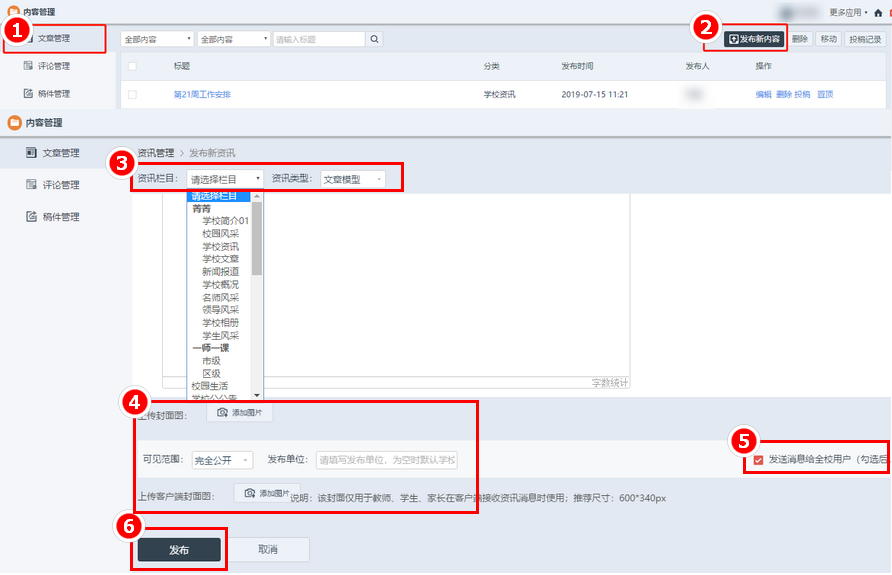Click the home icon next to 更多应用
This screenshot has width=892, height=575.
(x=879, y=12)
